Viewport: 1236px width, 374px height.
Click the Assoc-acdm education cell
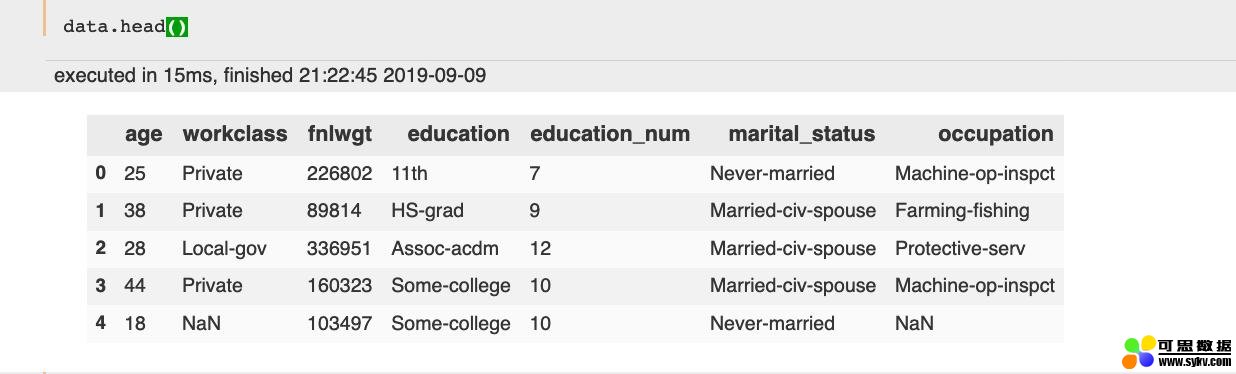coord(445,248)
